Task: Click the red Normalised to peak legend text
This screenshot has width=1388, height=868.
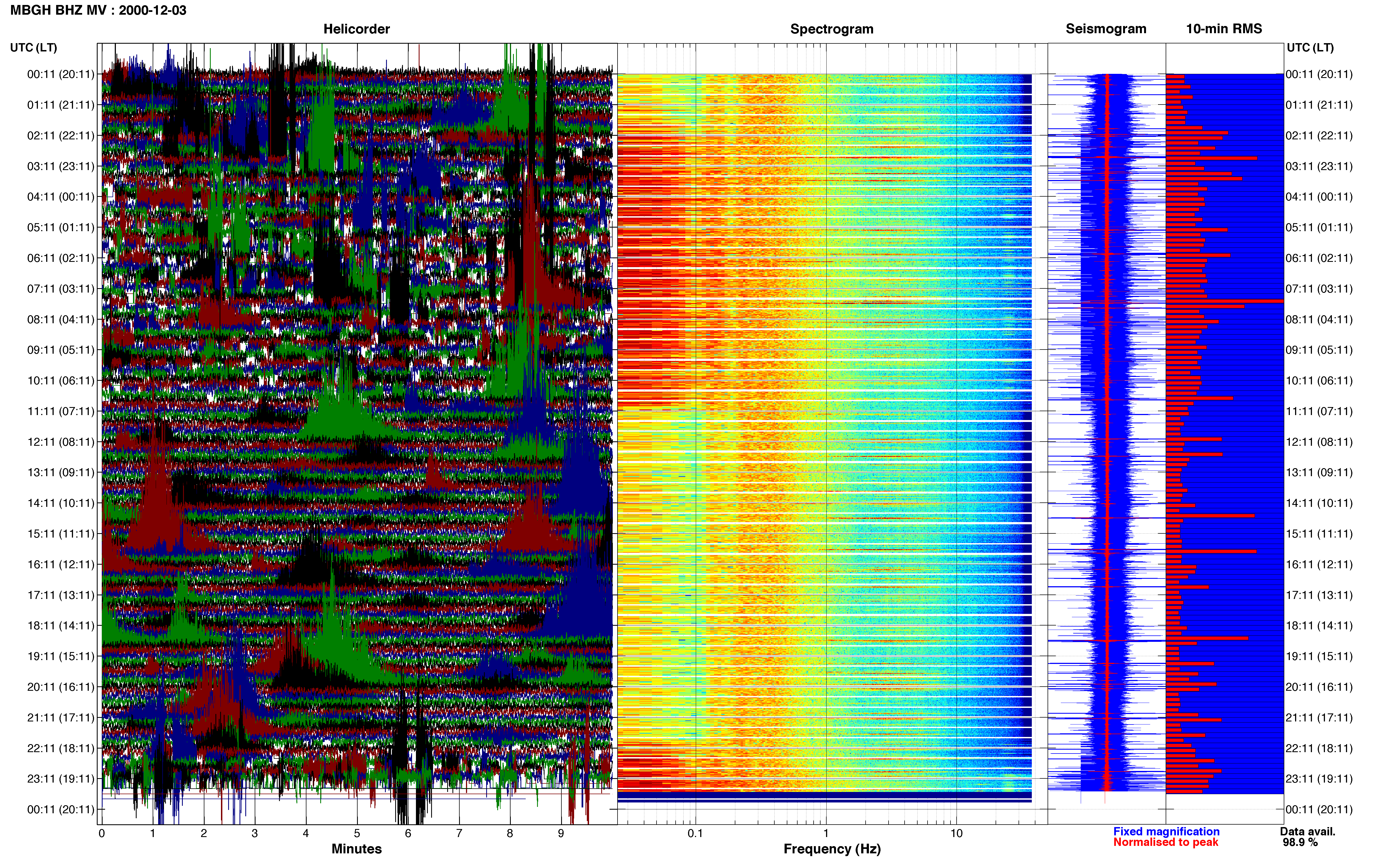Action: [x=1165, y=842]
